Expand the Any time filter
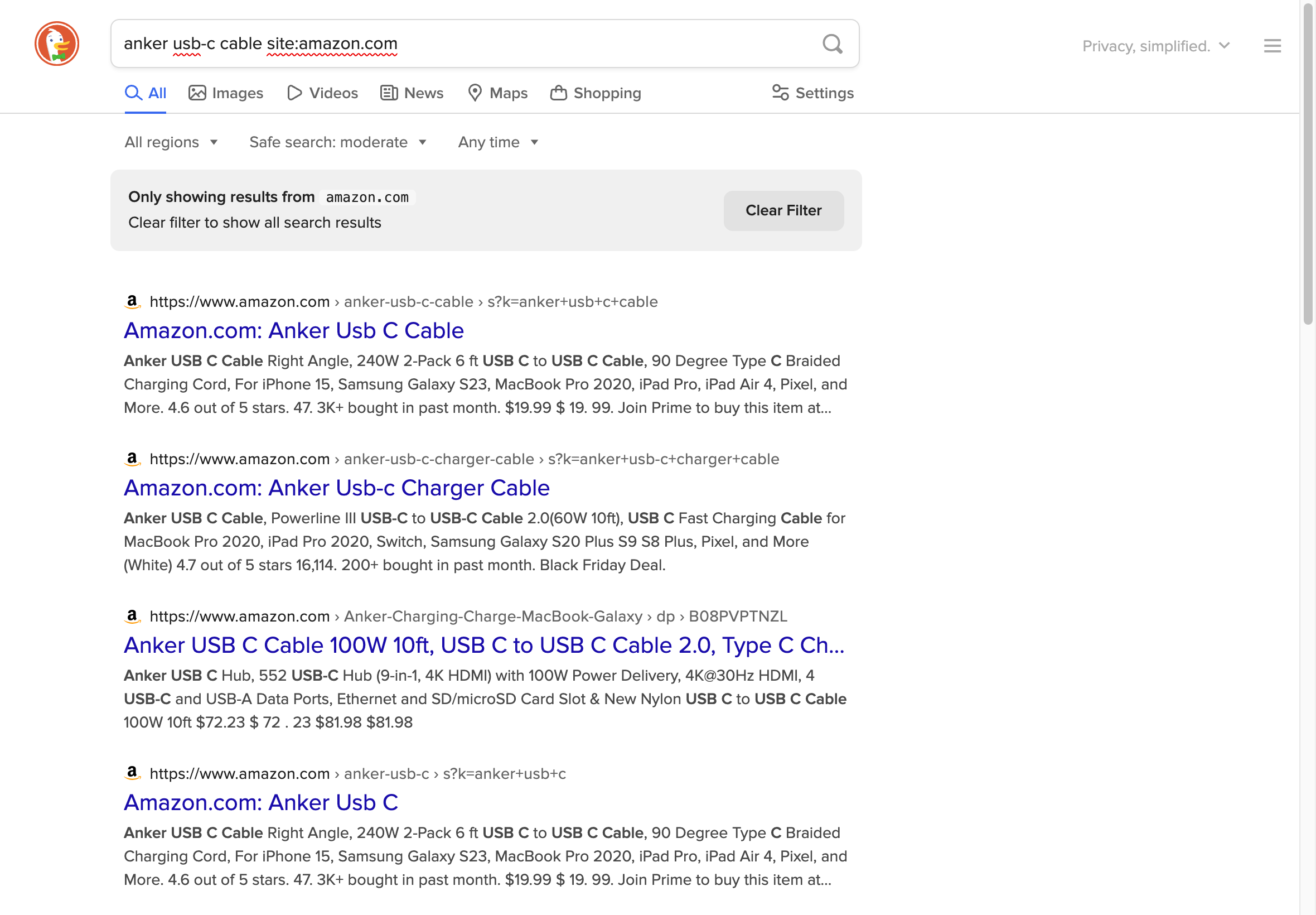The height and width of the screenshot is (915, 1316). pyautogui.click(x=498, y=142)
